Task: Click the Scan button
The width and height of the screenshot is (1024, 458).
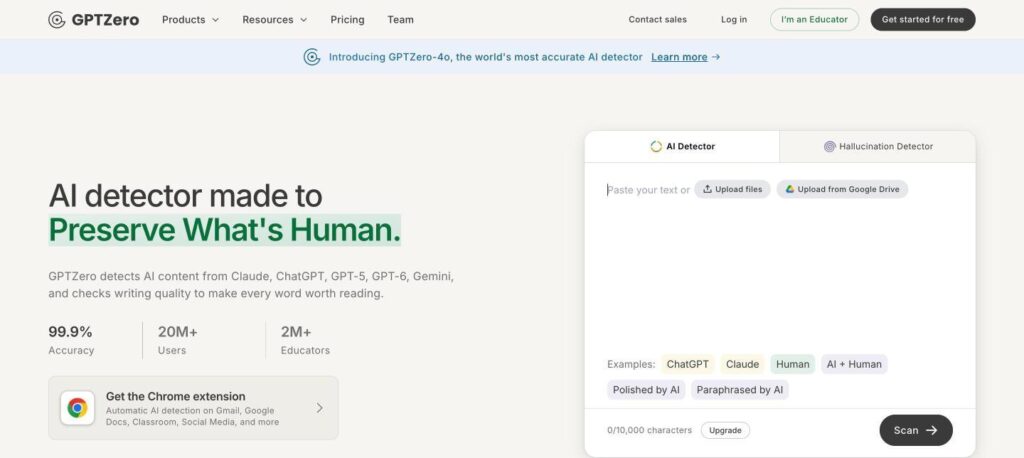Action: pos(916,430)
